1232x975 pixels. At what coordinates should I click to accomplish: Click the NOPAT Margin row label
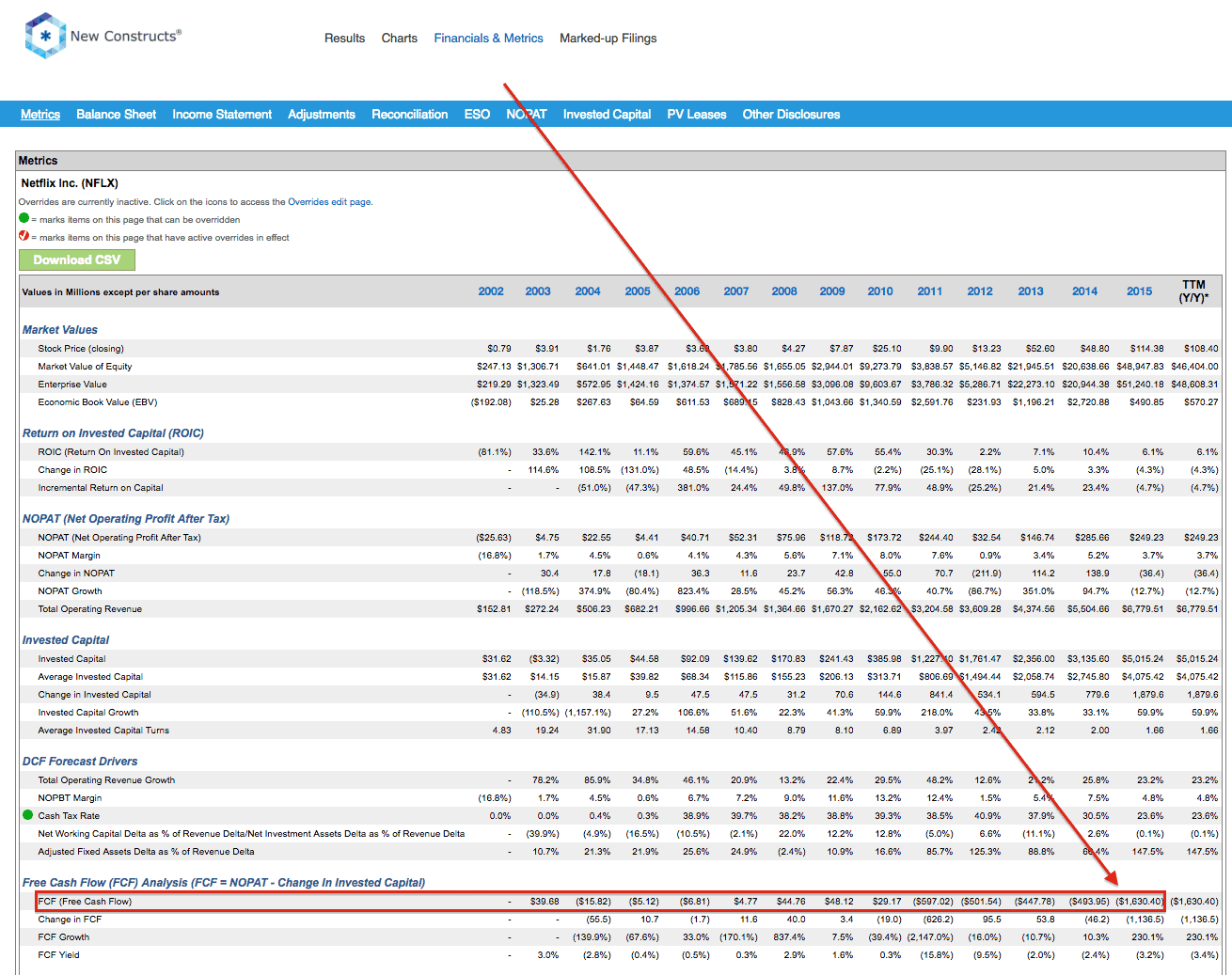(x=69, y=556)
